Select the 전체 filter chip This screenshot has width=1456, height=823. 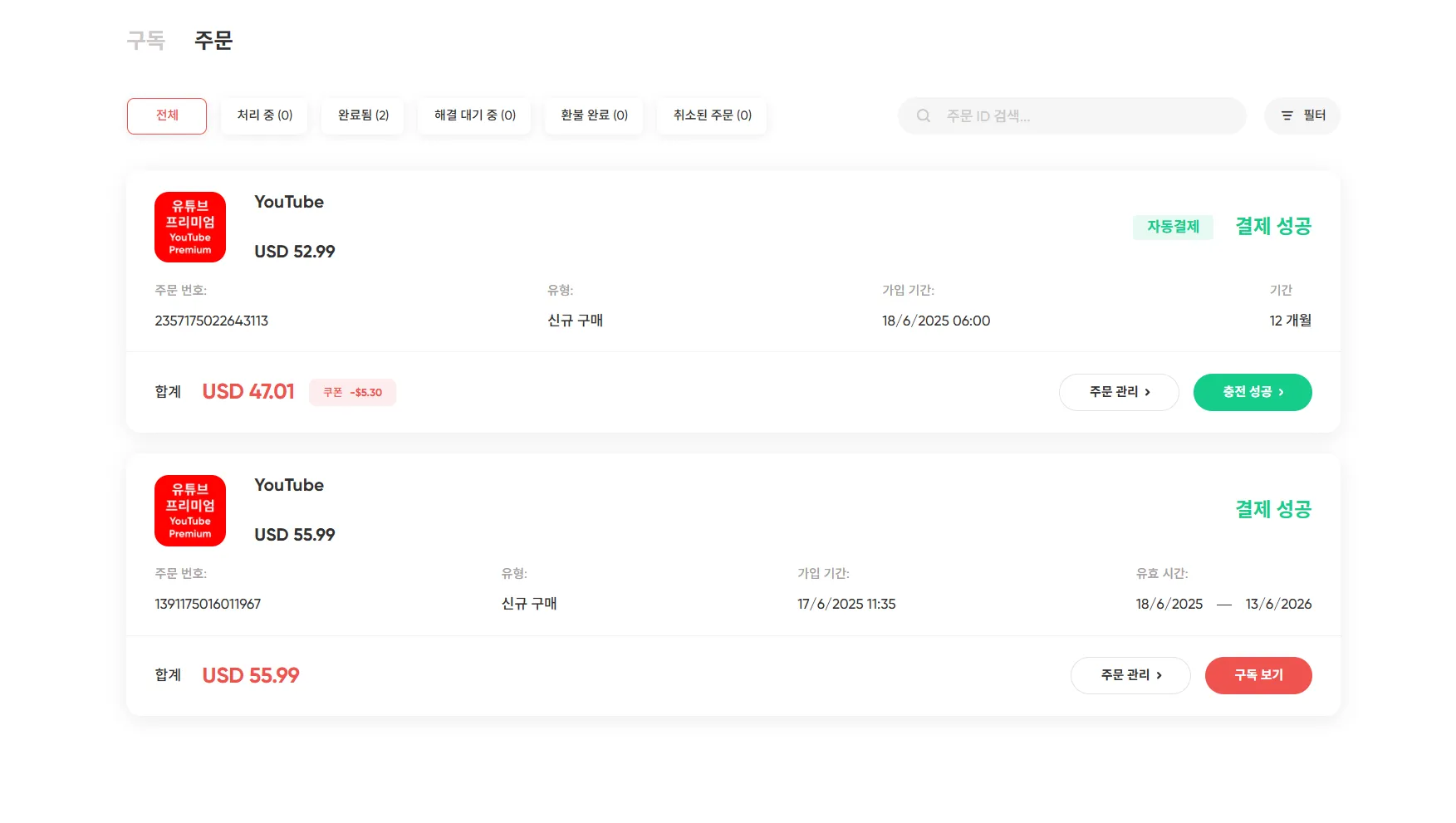point(167,116)
